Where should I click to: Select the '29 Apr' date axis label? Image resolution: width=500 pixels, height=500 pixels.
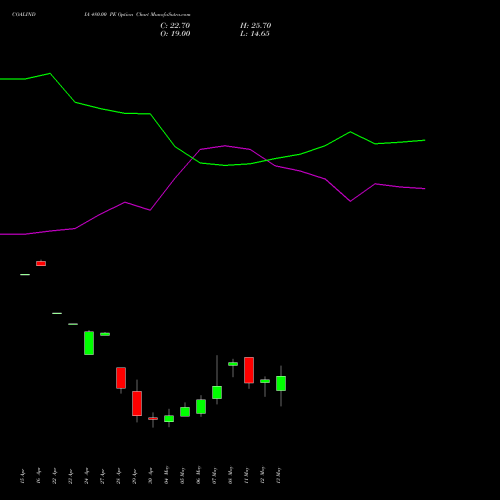[x=134, y=476]
